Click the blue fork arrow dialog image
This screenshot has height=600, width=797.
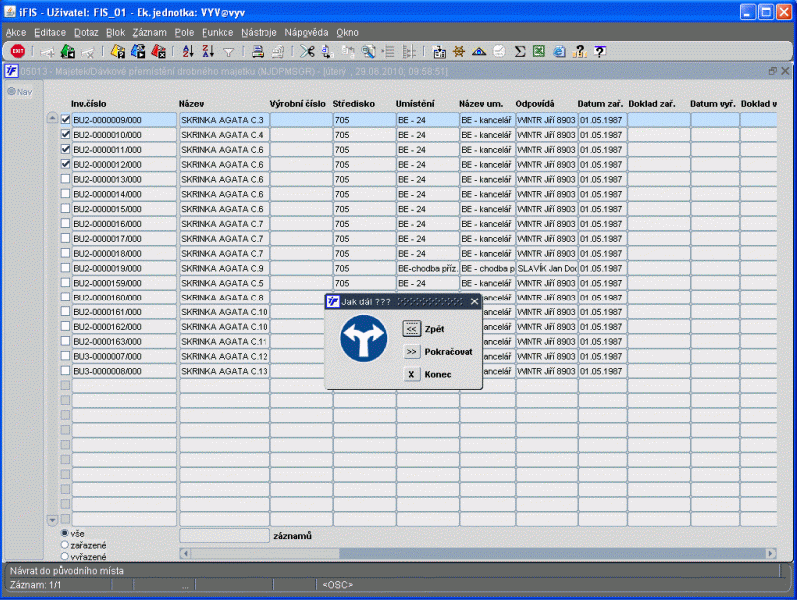363,338
